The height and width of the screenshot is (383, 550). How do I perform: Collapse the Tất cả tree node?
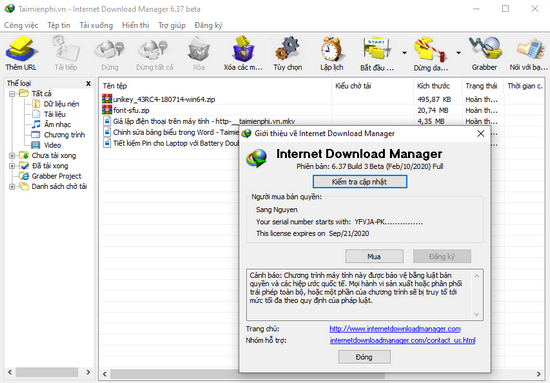pos(12,94)
